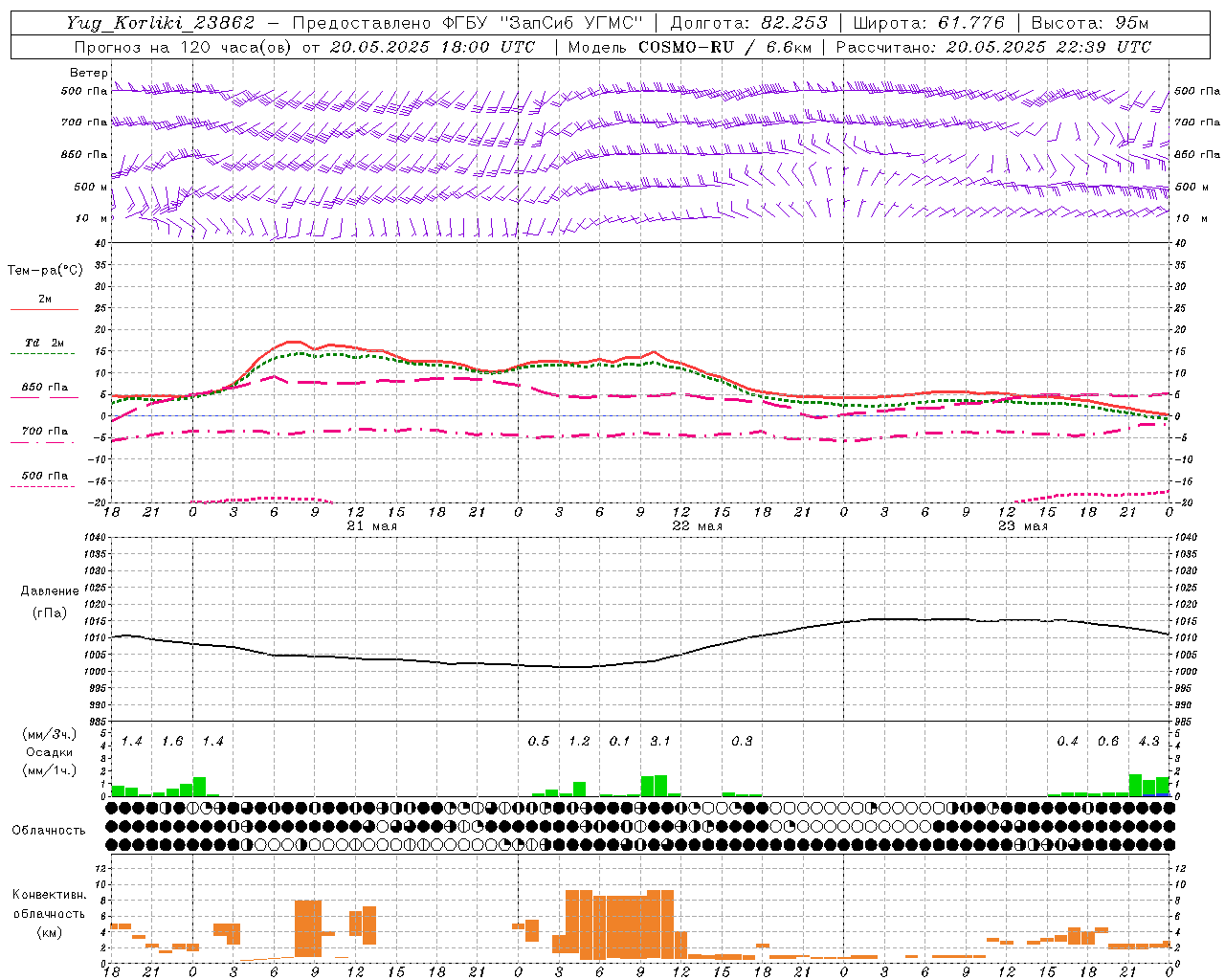The width and height of the screenshot is (1225, 980).
Task: Click the 0.4 precipitation total
Action: [1067, 742]
